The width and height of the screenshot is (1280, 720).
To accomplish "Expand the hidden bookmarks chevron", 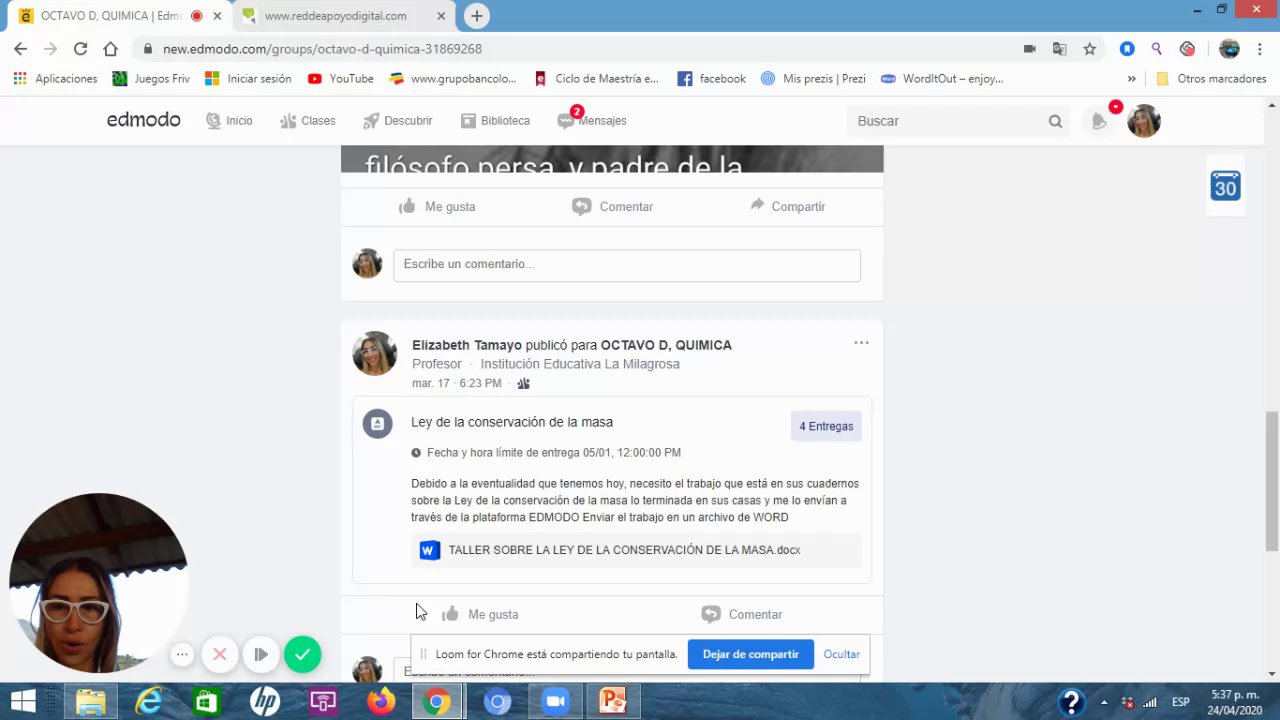I will pos(1131,78).
